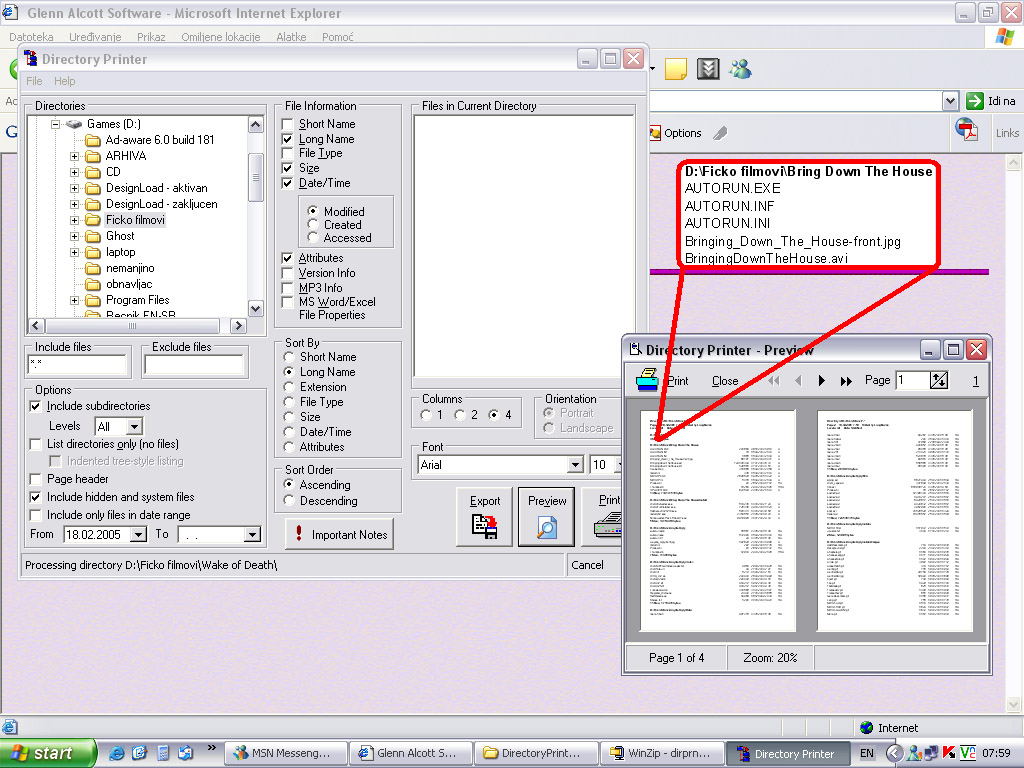Enable the MP3 Info checkbox
This screenshot has height=768, width=1024.
tap(287, 288)
